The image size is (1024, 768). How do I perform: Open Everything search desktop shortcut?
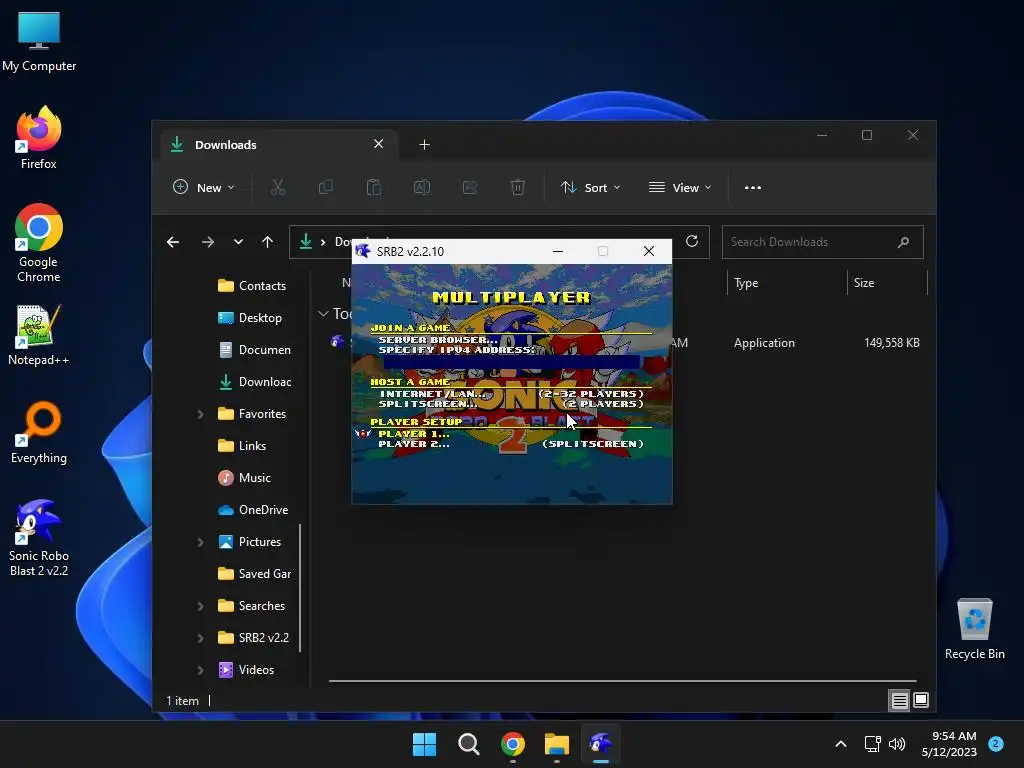(39, 432)
